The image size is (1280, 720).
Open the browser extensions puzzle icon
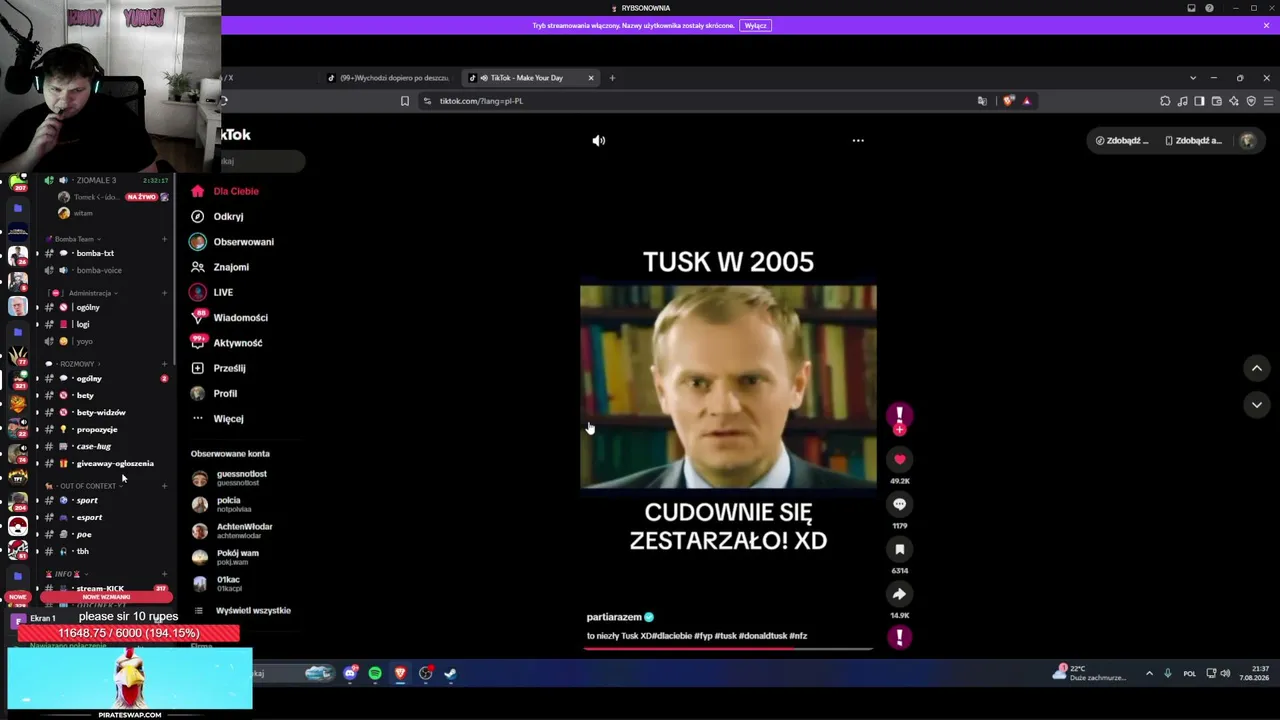pos(1165,101)
